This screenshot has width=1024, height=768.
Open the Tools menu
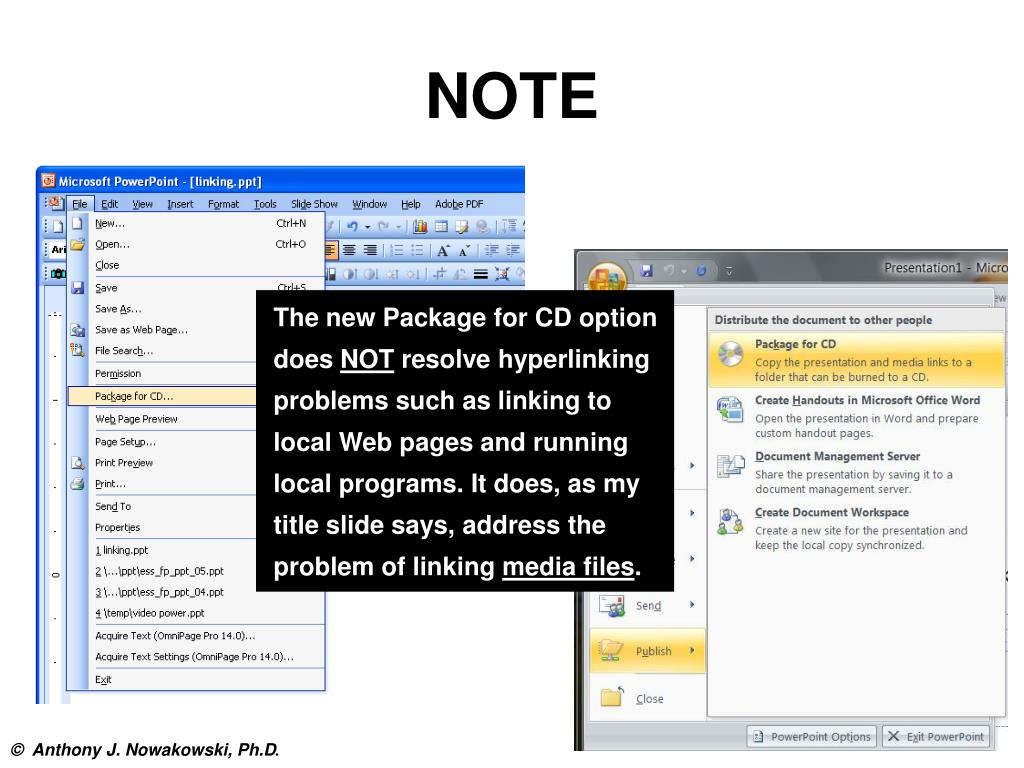point(265,204)
